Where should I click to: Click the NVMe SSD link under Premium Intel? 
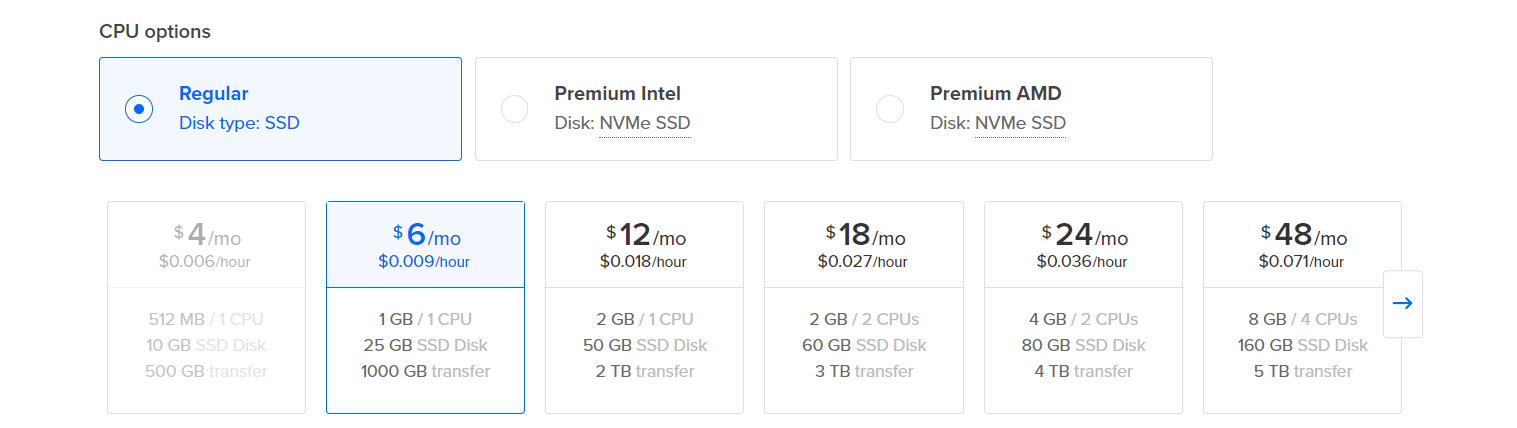(644, 124)
